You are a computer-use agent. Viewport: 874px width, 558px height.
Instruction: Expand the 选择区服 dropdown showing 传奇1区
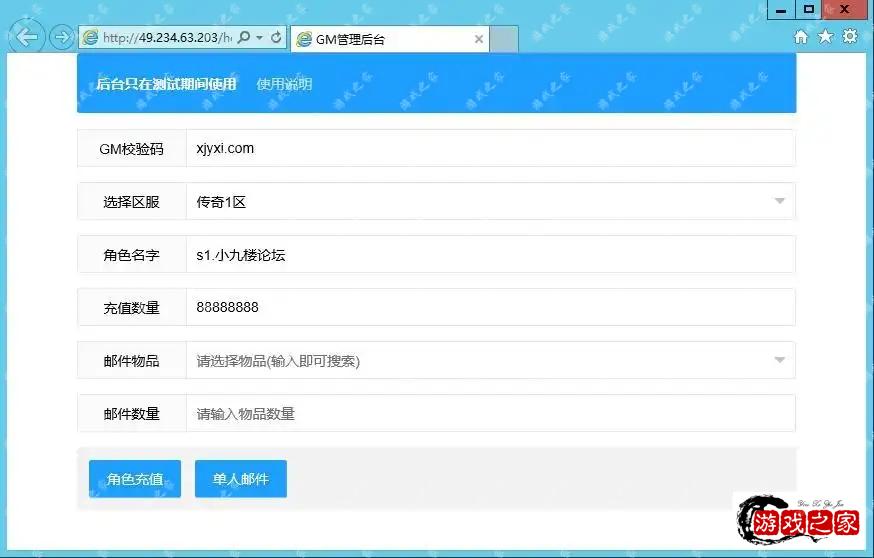[491, 201]
